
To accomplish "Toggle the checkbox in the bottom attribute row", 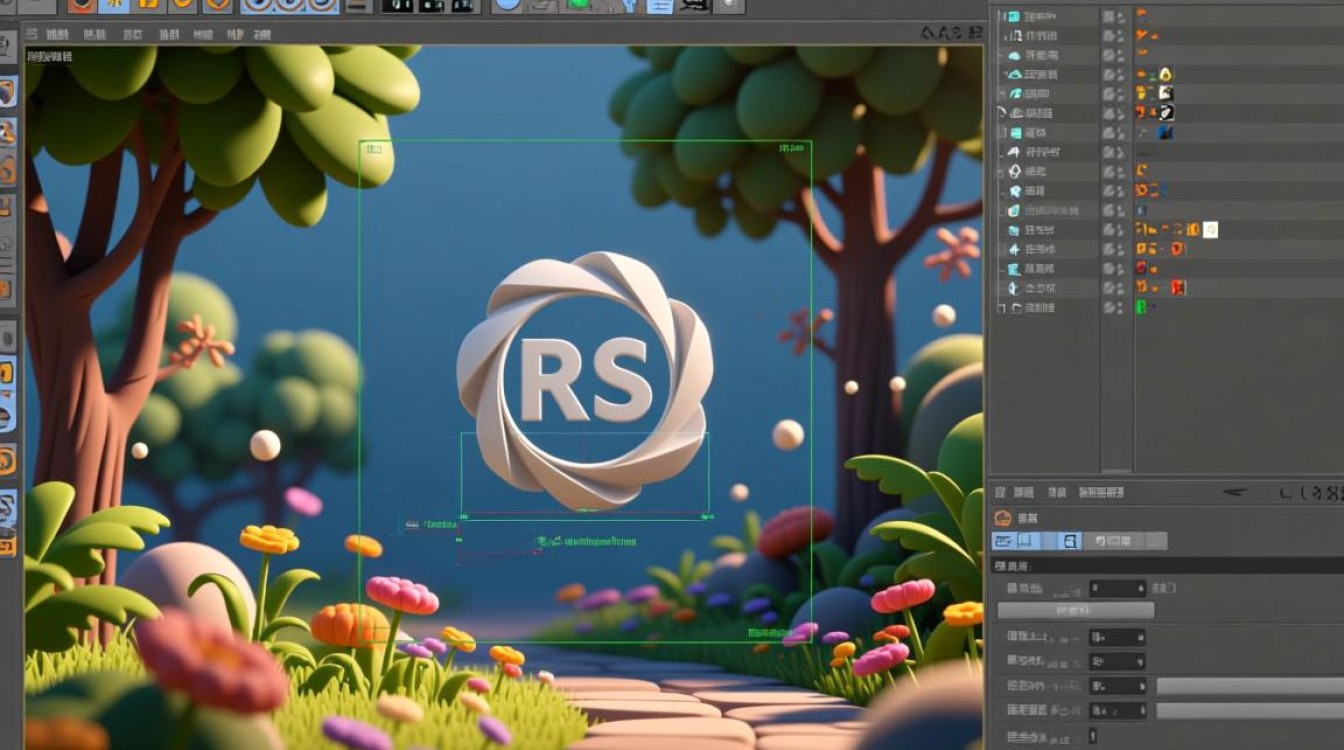I will point(1092,736).
